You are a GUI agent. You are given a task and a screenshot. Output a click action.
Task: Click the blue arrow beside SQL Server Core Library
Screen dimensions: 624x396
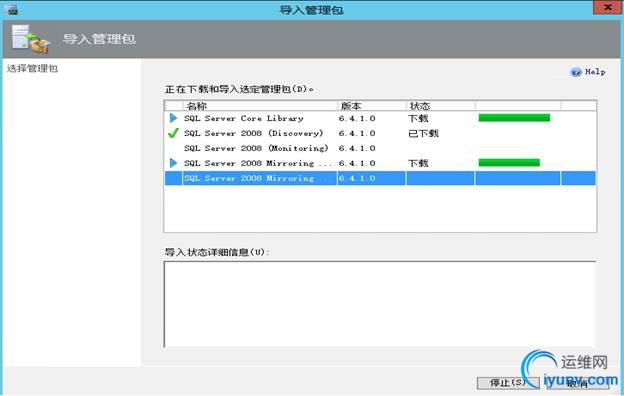173,118
